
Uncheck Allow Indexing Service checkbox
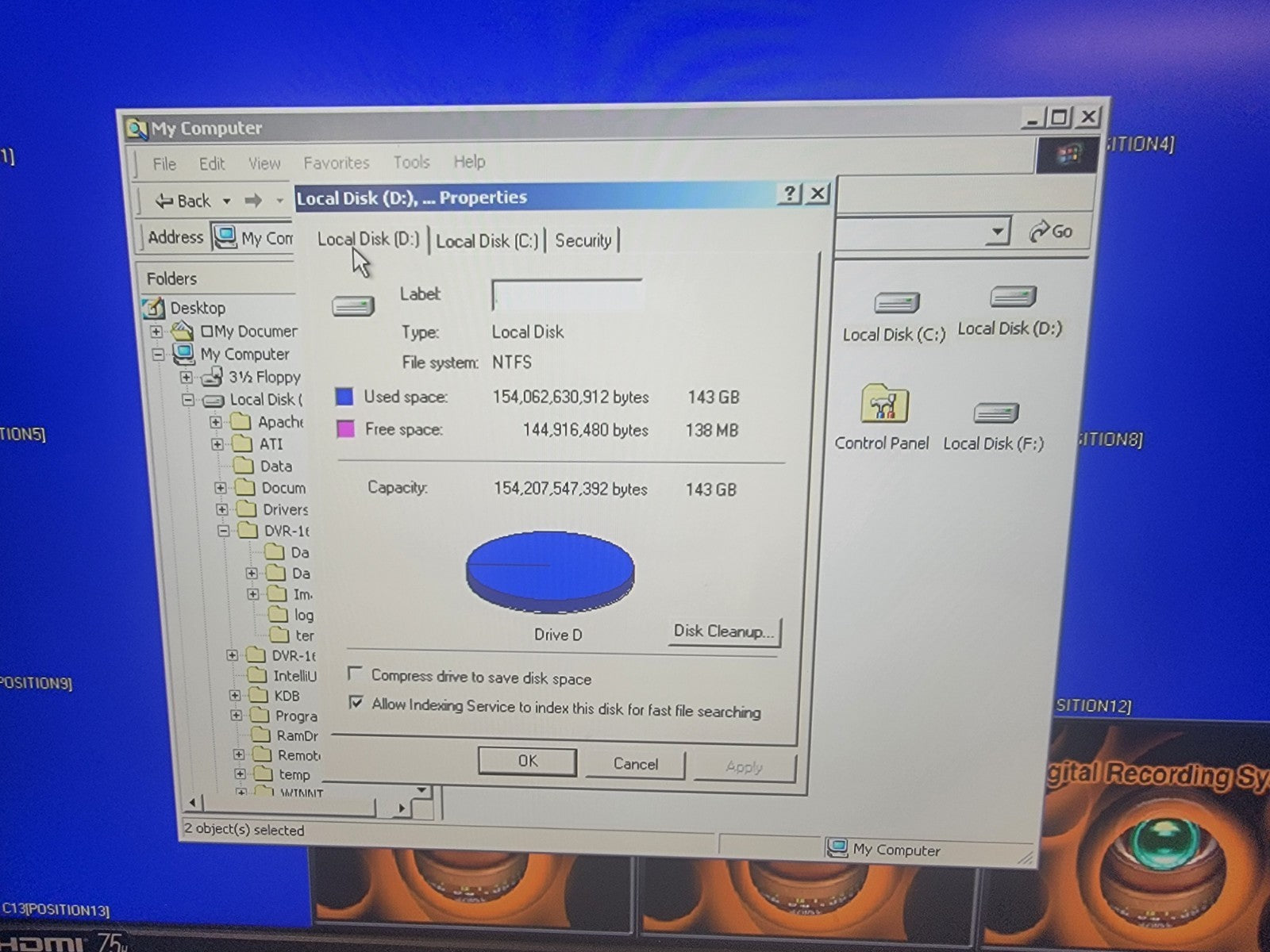[356, 703]
